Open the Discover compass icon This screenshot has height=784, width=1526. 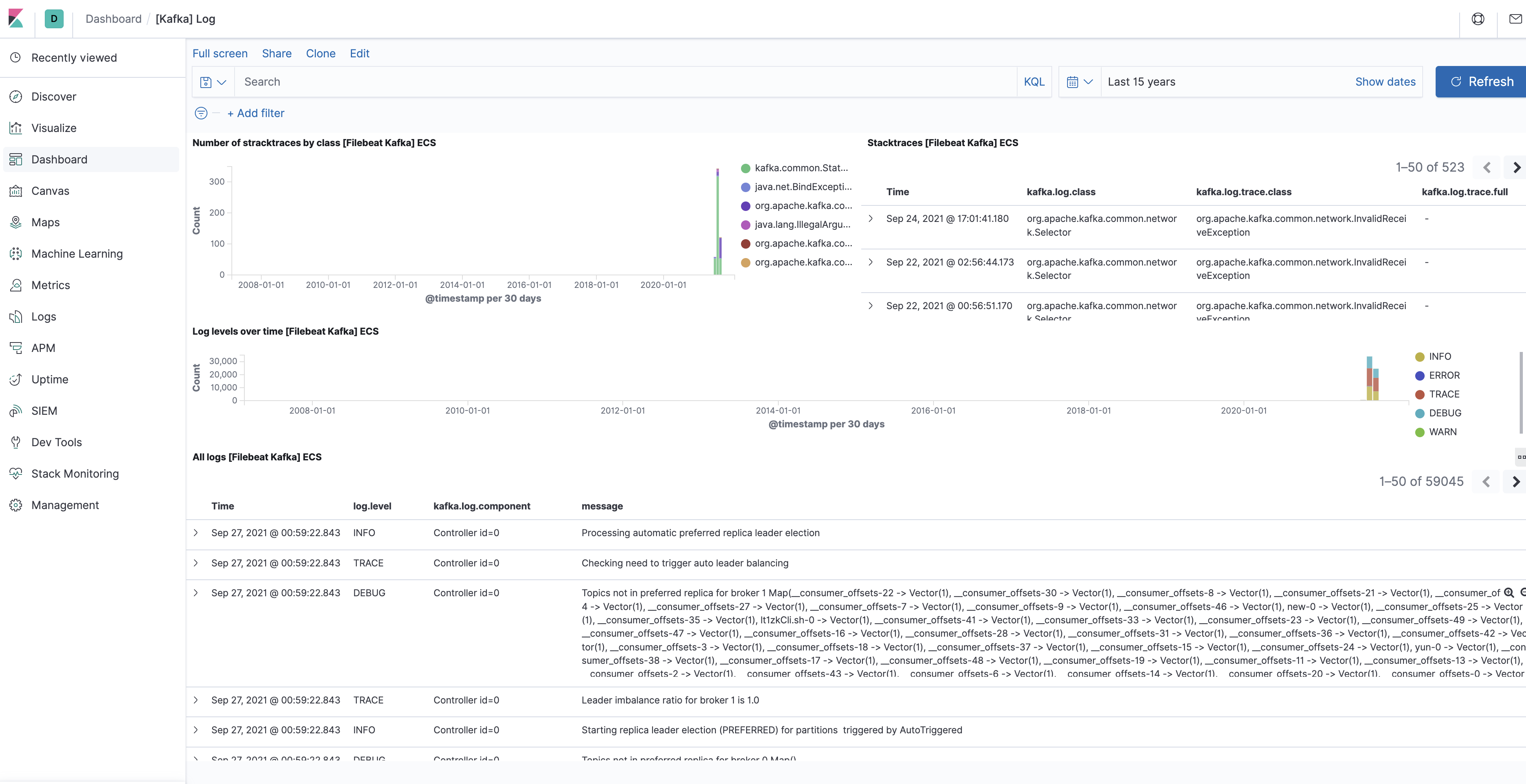tap(16, 97)
